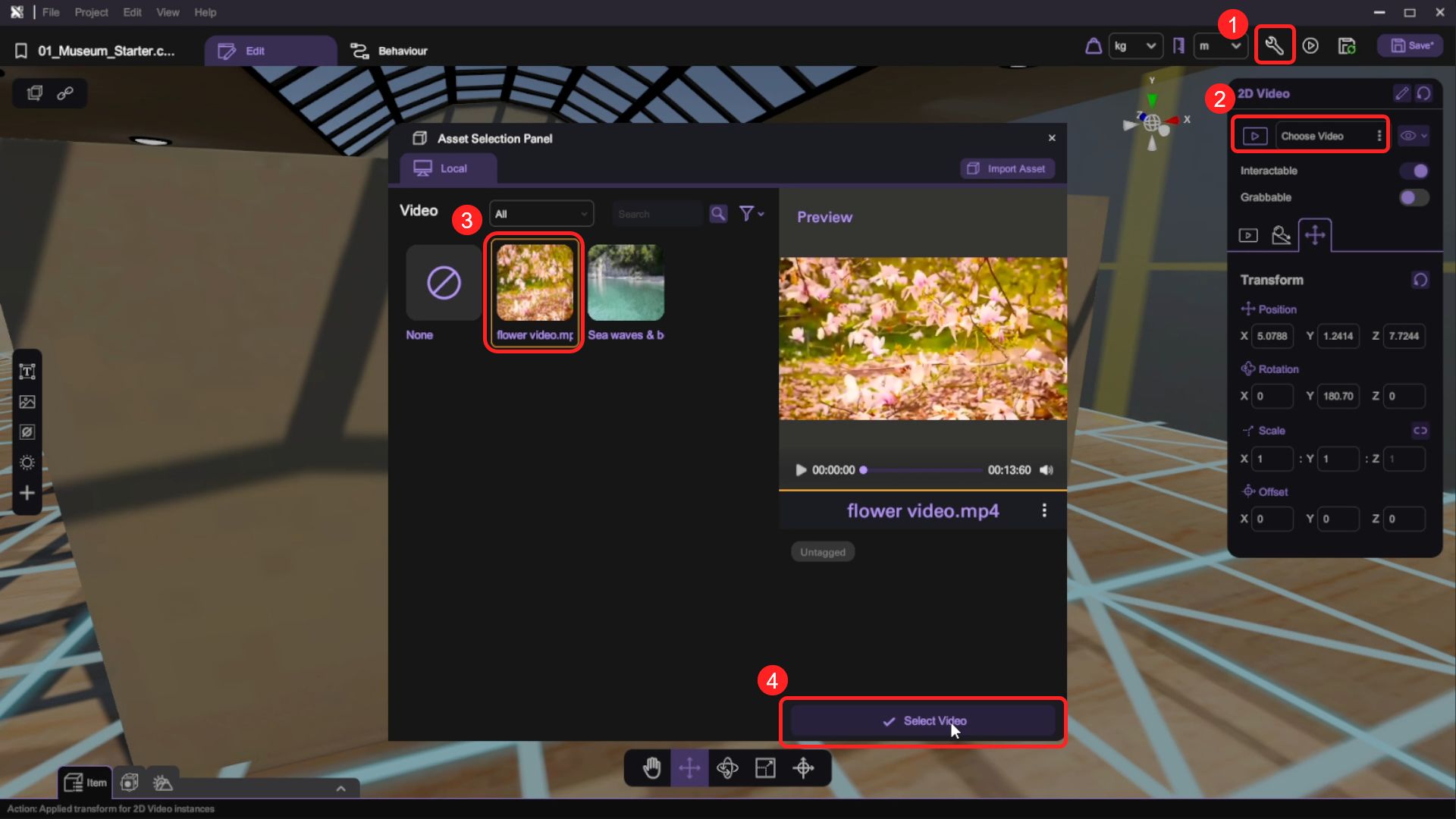The image size is (1456, 819).
Task: Click the play preview icon in top bar
Action: [x=1310, y=46]
